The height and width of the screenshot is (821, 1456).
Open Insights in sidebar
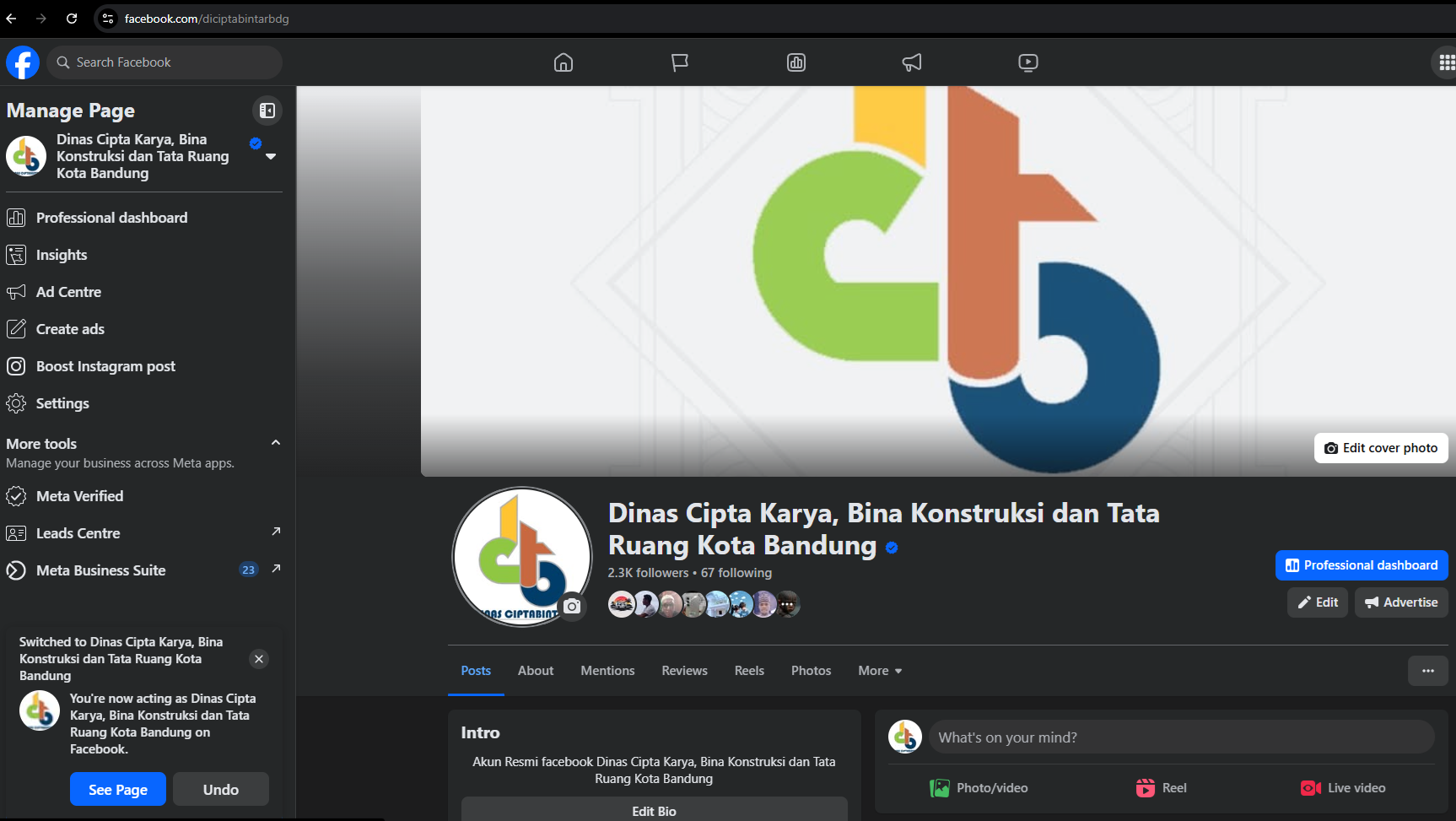(x=144, y=255)
